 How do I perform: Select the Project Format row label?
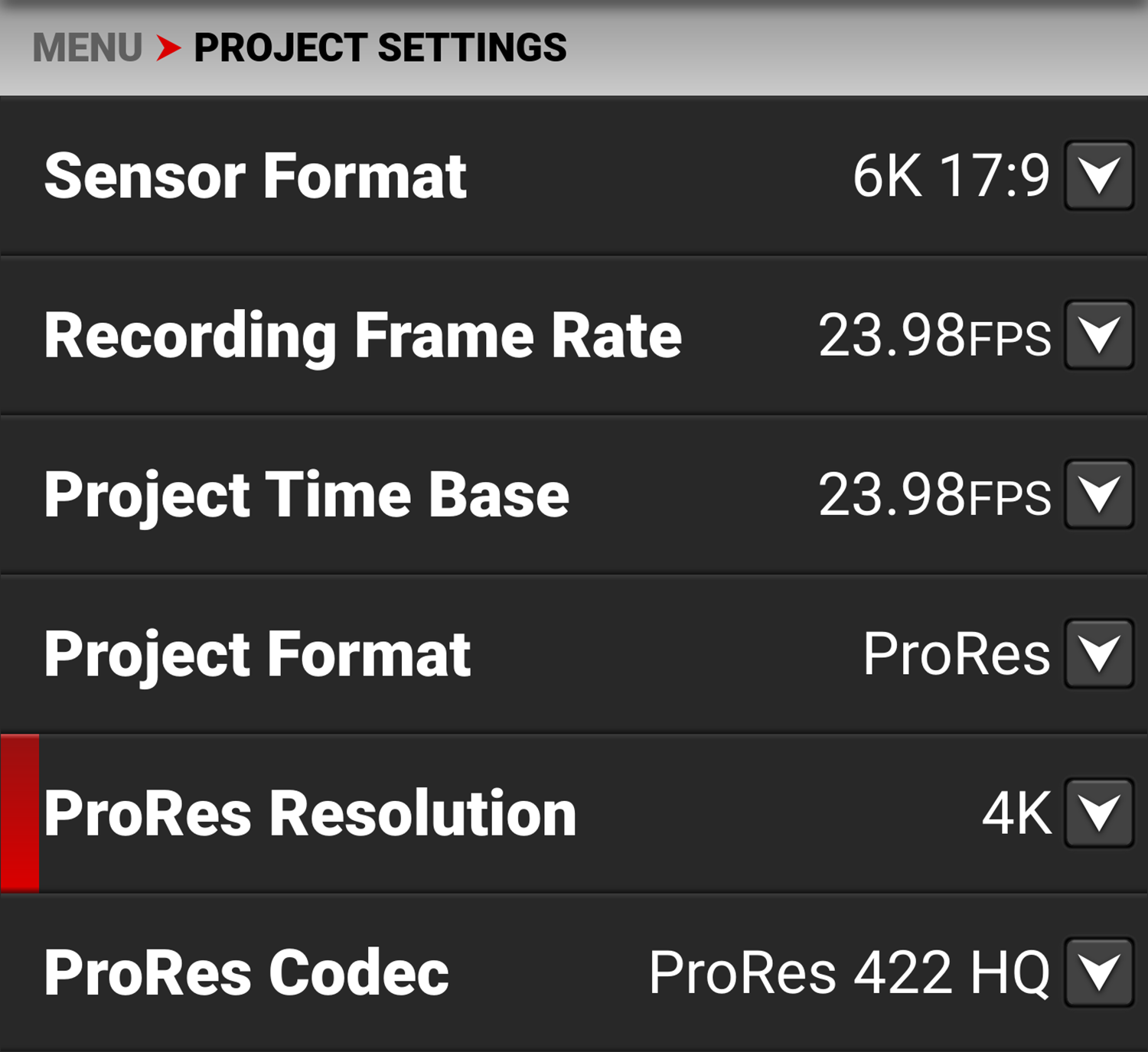[257, 654]
